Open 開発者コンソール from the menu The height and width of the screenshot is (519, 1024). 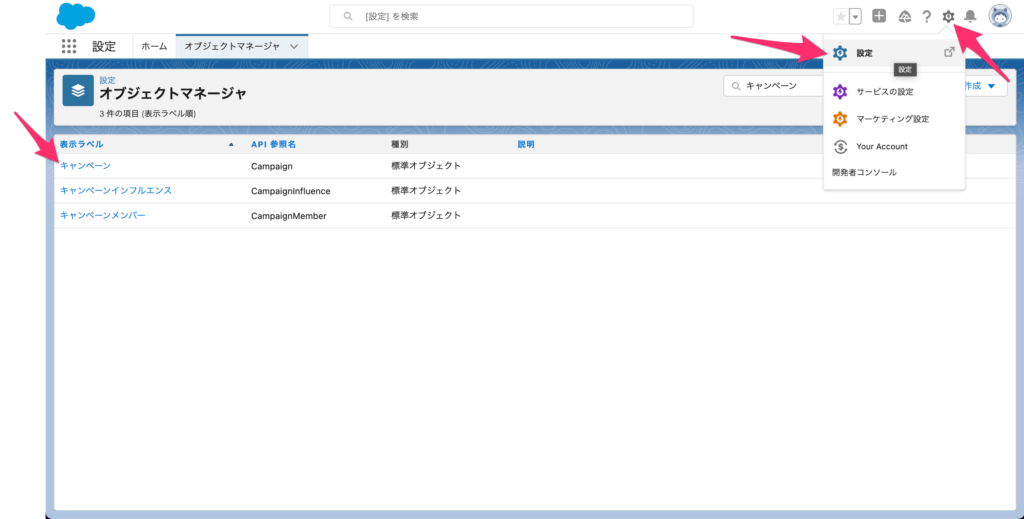[x=864, y=172]
